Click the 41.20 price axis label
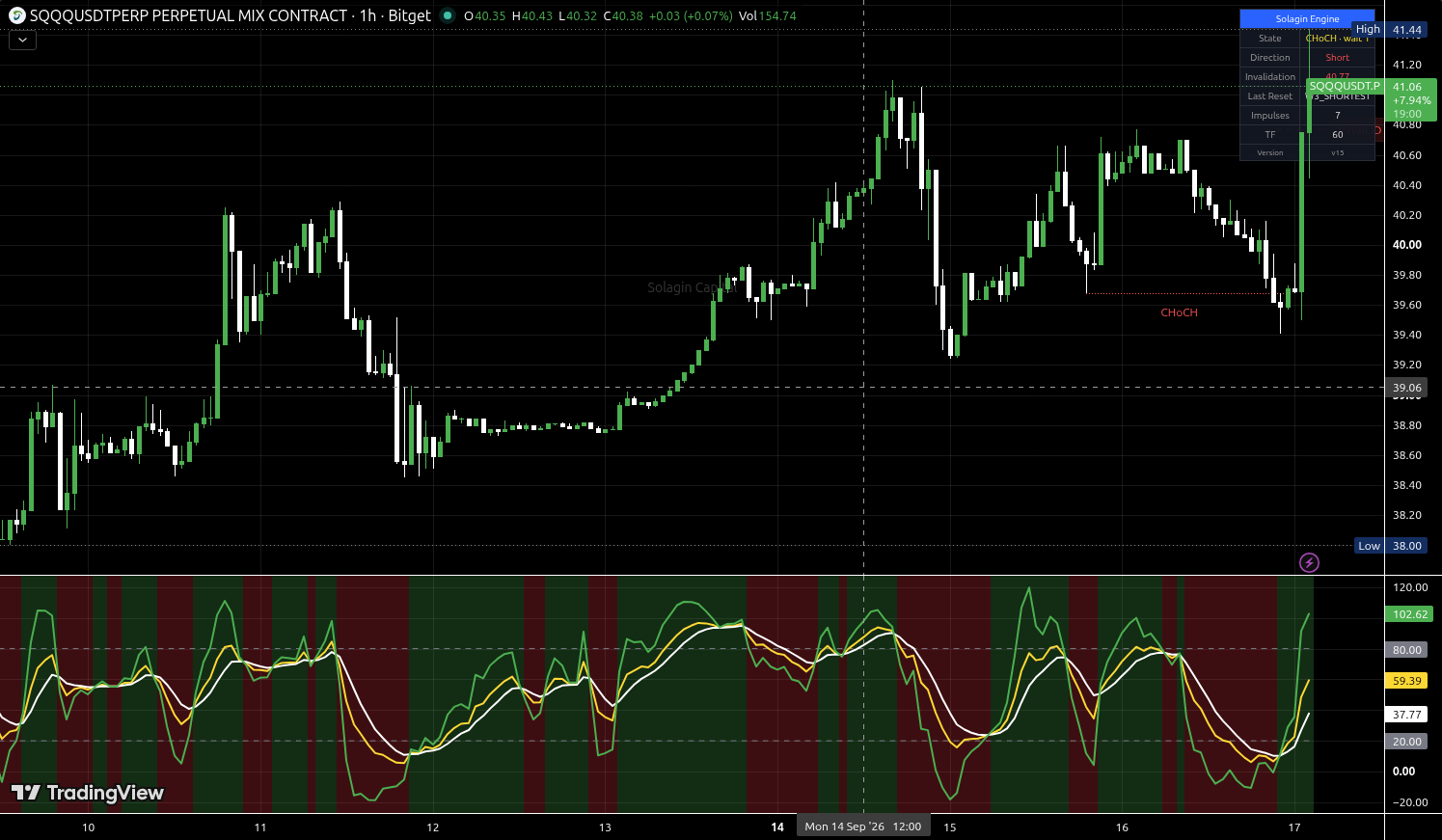The height and width of the screenshot is (840, 1442). (x=1407, y=65)
